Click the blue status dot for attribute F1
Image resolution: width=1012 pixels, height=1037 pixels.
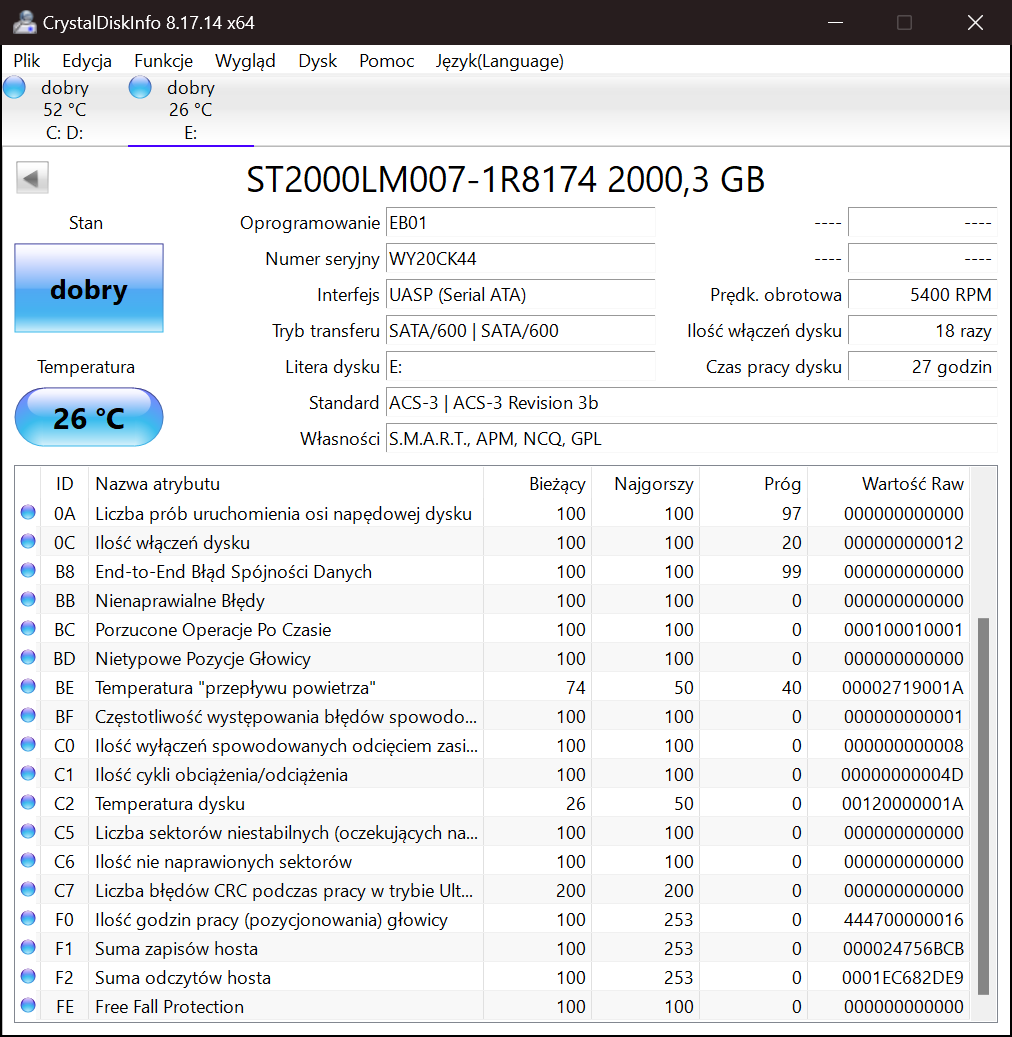(x=28, y=948)
